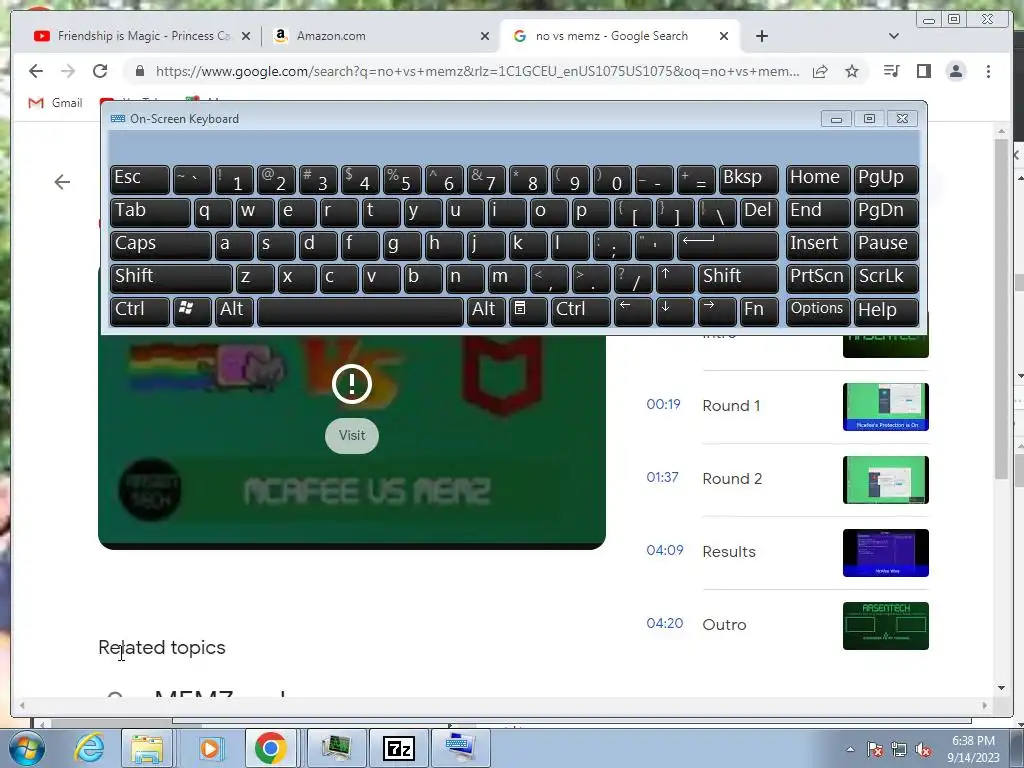Open Chrome's media control icon
The image size is (1024, 768).
pyautogui.click(x=891, y=71)
